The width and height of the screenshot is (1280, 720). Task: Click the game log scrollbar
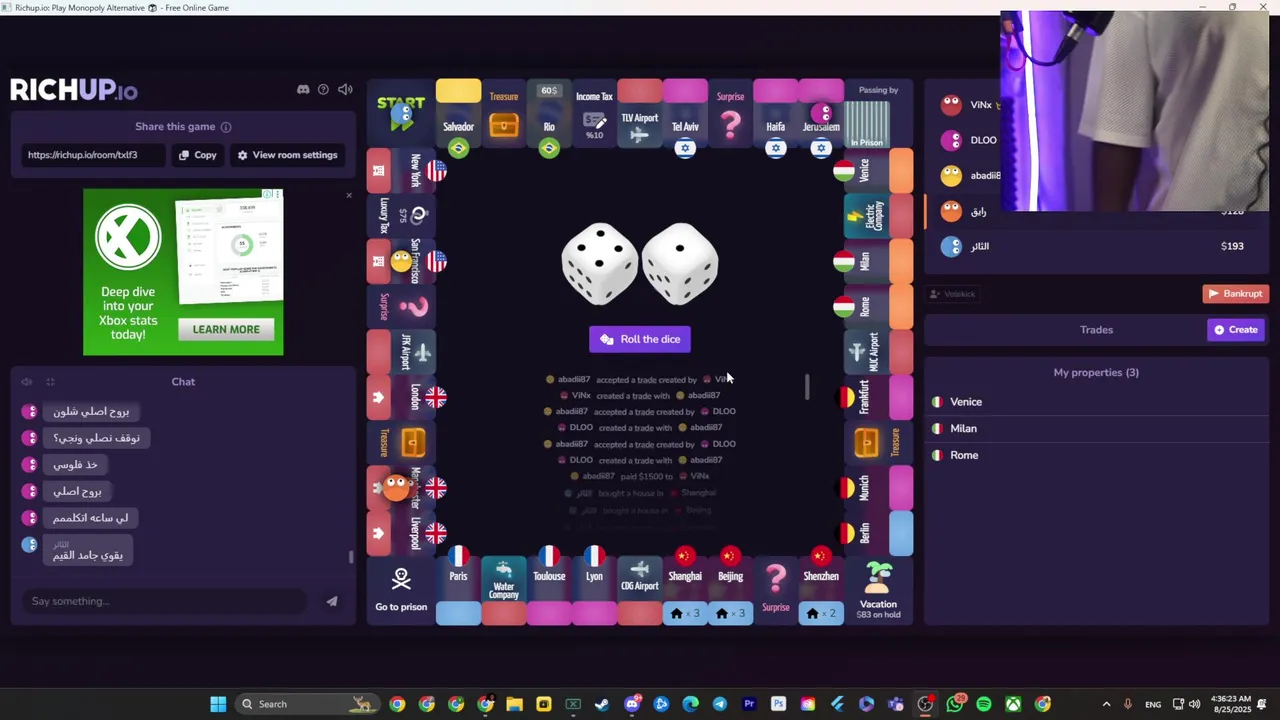[x=807, y=387]
